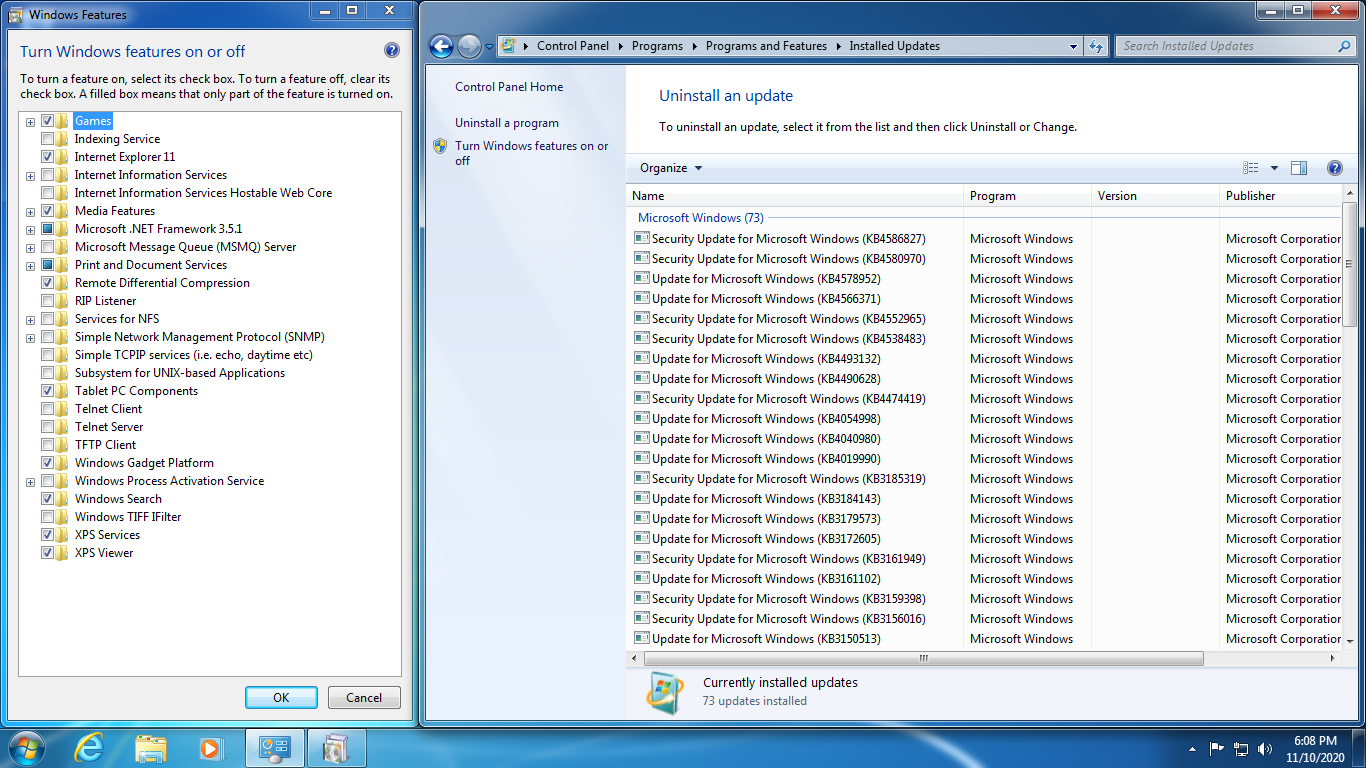Show hidden tray icons arrow
Viewport: 1366px width, 768px height.
[1192, 748]
